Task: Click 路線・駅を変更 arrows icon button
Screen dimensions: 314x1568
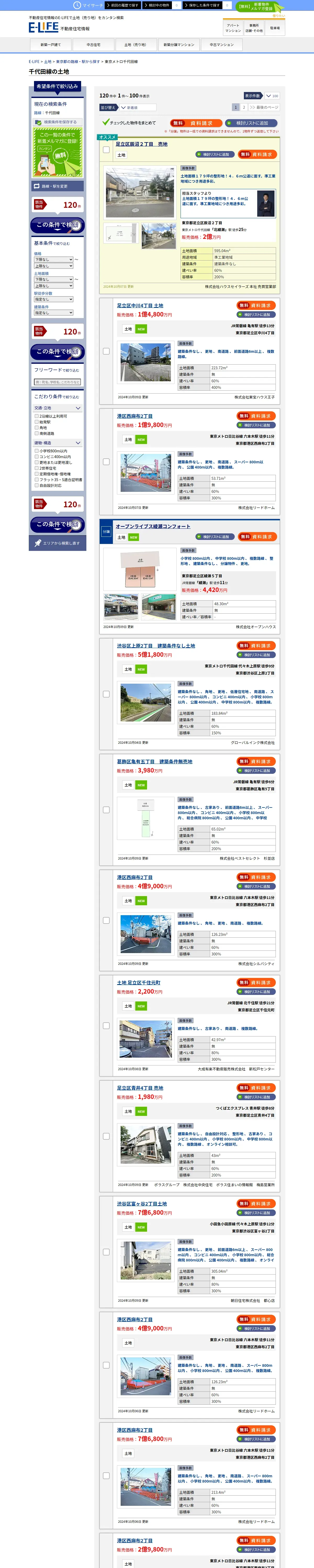Action: (57, 186)
